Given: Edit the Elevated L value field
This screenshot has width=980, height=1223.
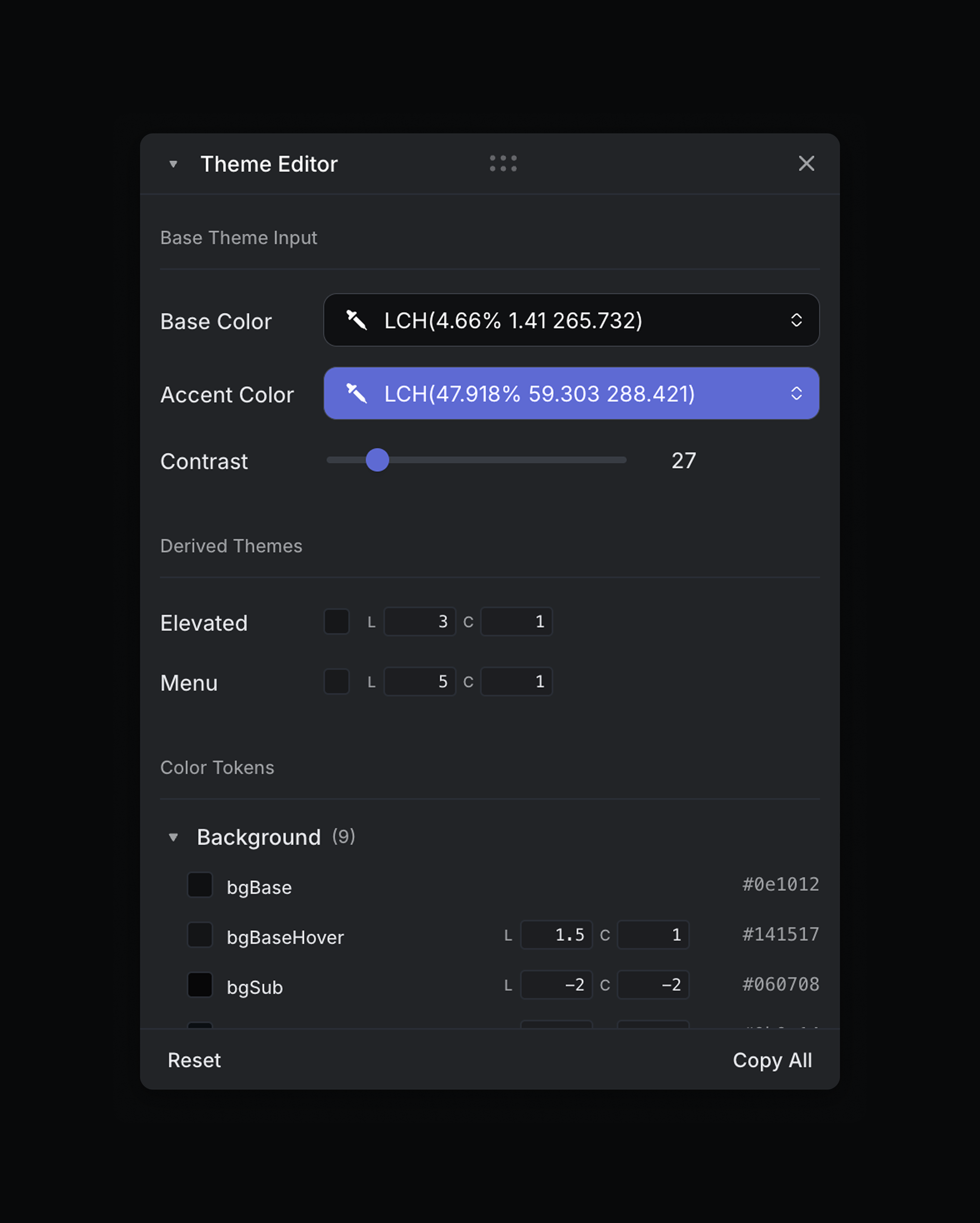Looking at the screenshot, I should coord(420,622).
